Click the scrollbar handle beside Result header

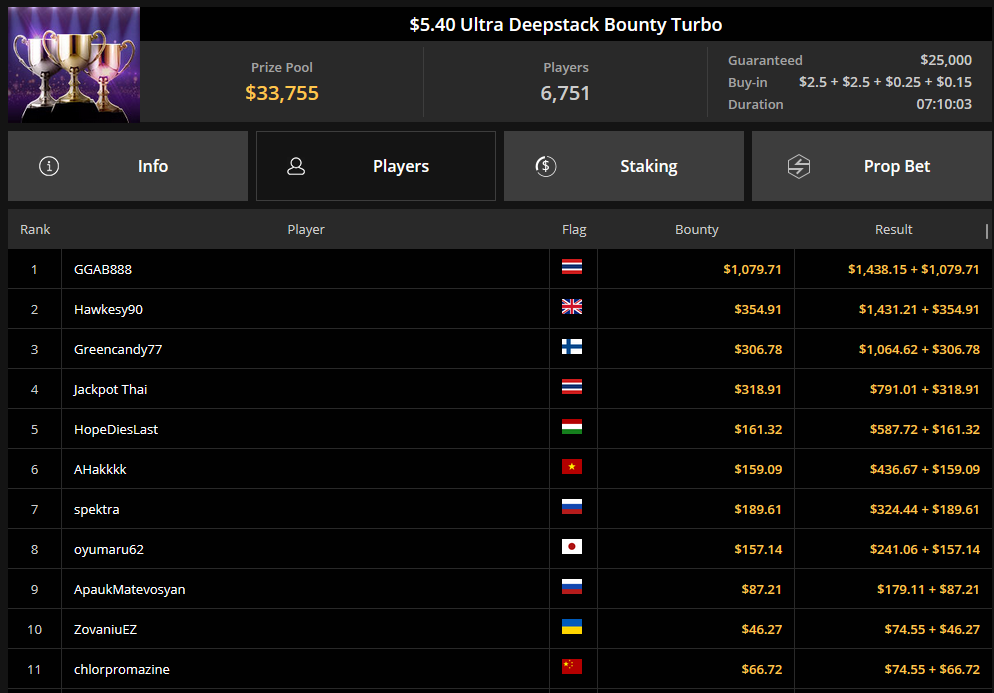(986, 231)
